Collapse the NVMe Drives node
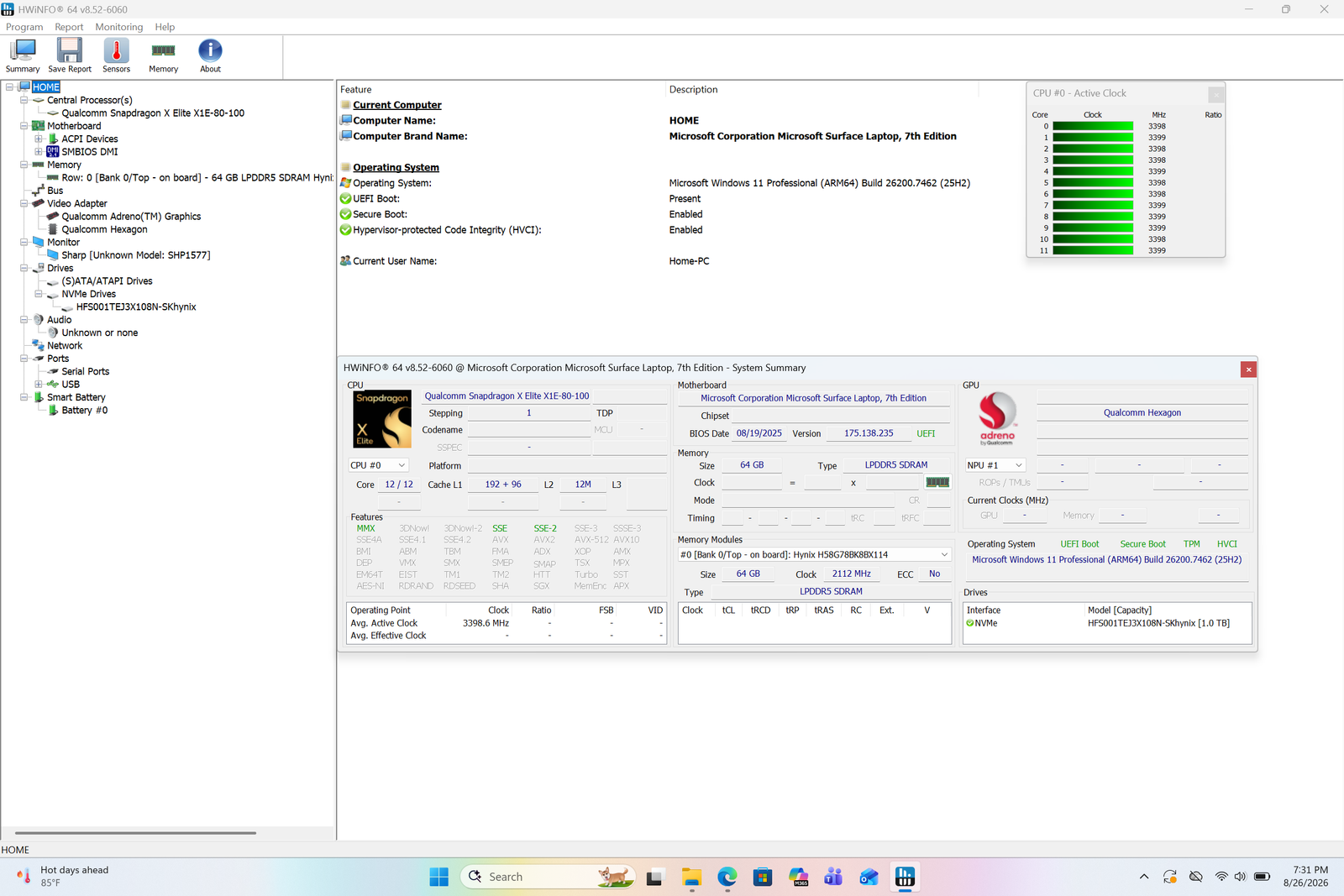The image size is (1344, 896). click(38, 294)
